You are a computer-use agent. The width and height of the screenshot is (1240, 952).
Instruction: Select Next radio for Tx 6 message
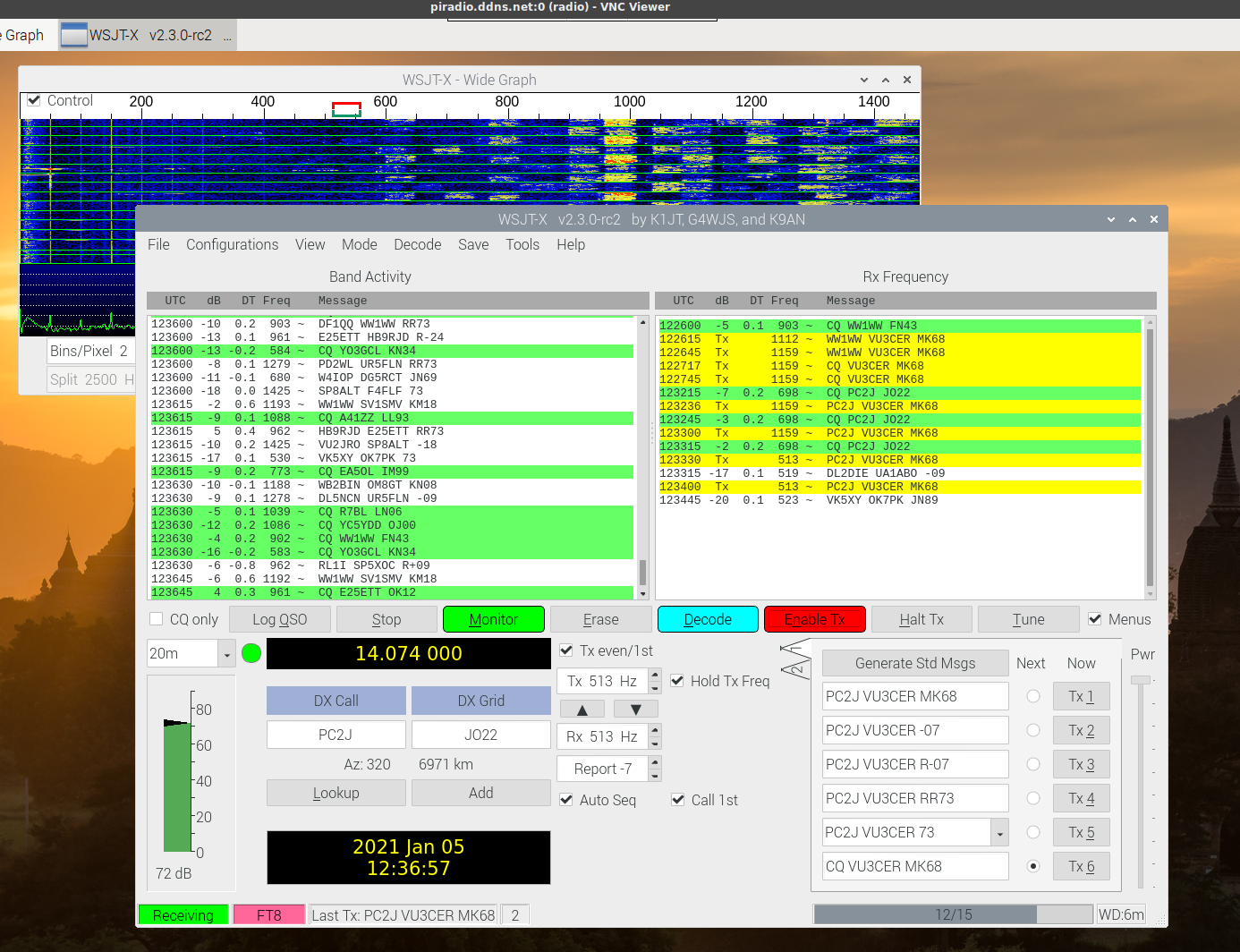tap(1033, 866)
